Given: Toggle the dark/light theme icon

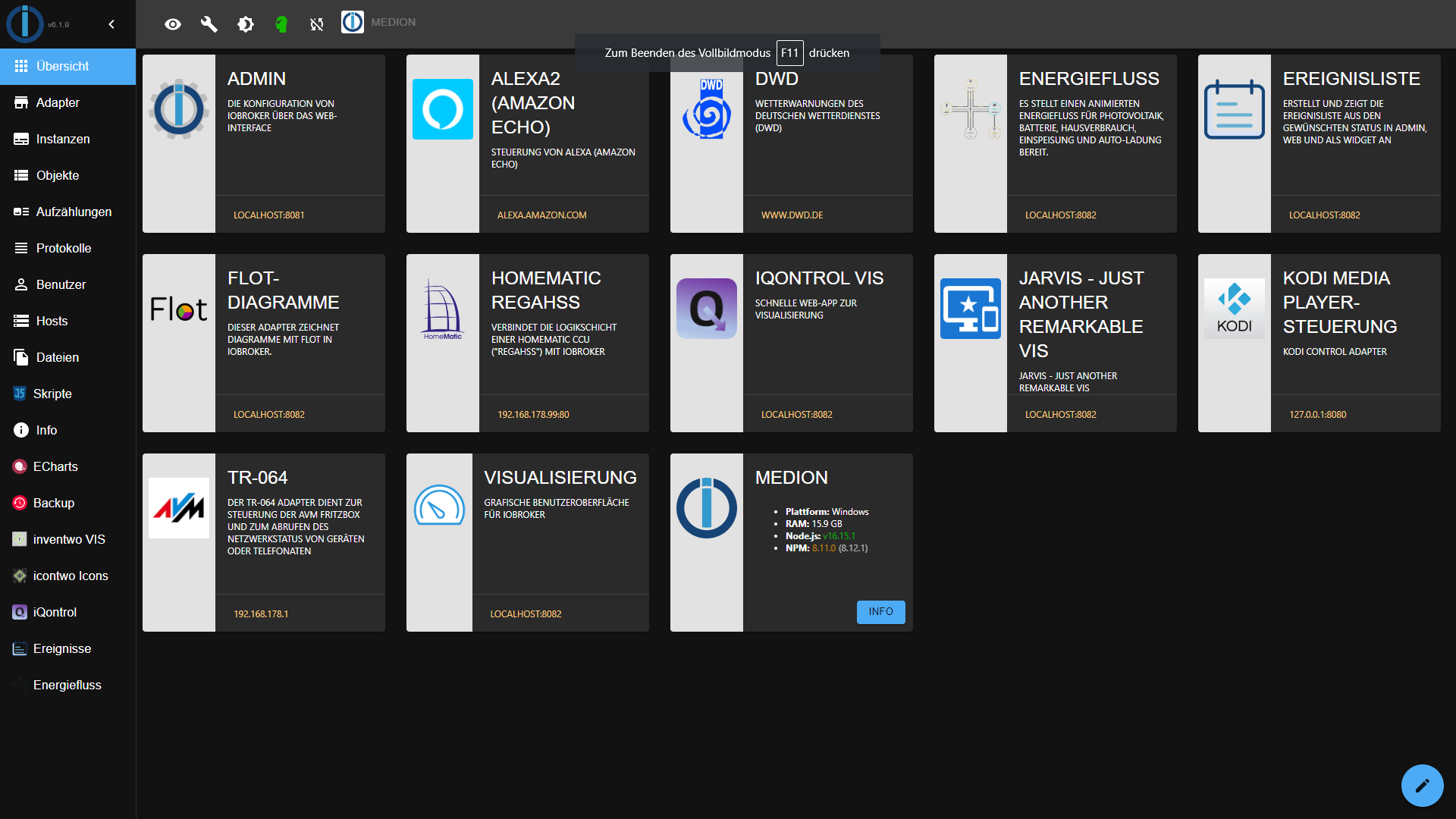Looking at the screenshot, I should point(245,24).
